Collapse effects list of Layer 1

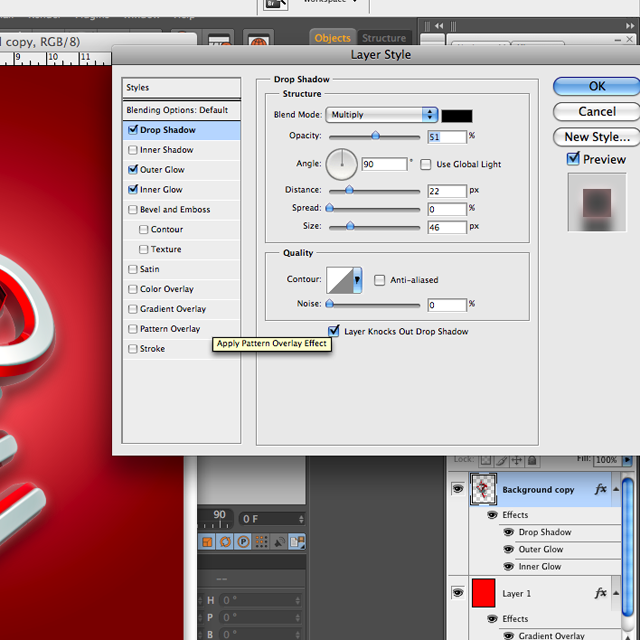616,593
